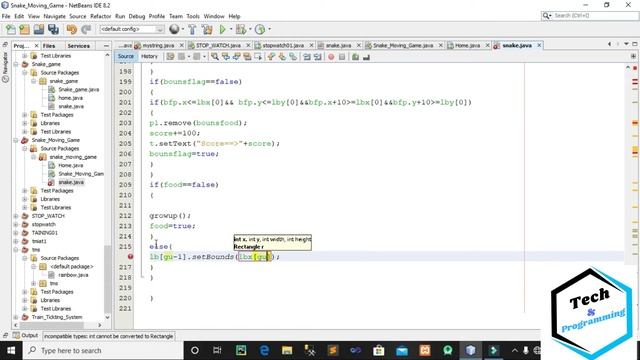Switch to the Files tab
Viewport: 640px width, 360px height.
pos(49,46)
